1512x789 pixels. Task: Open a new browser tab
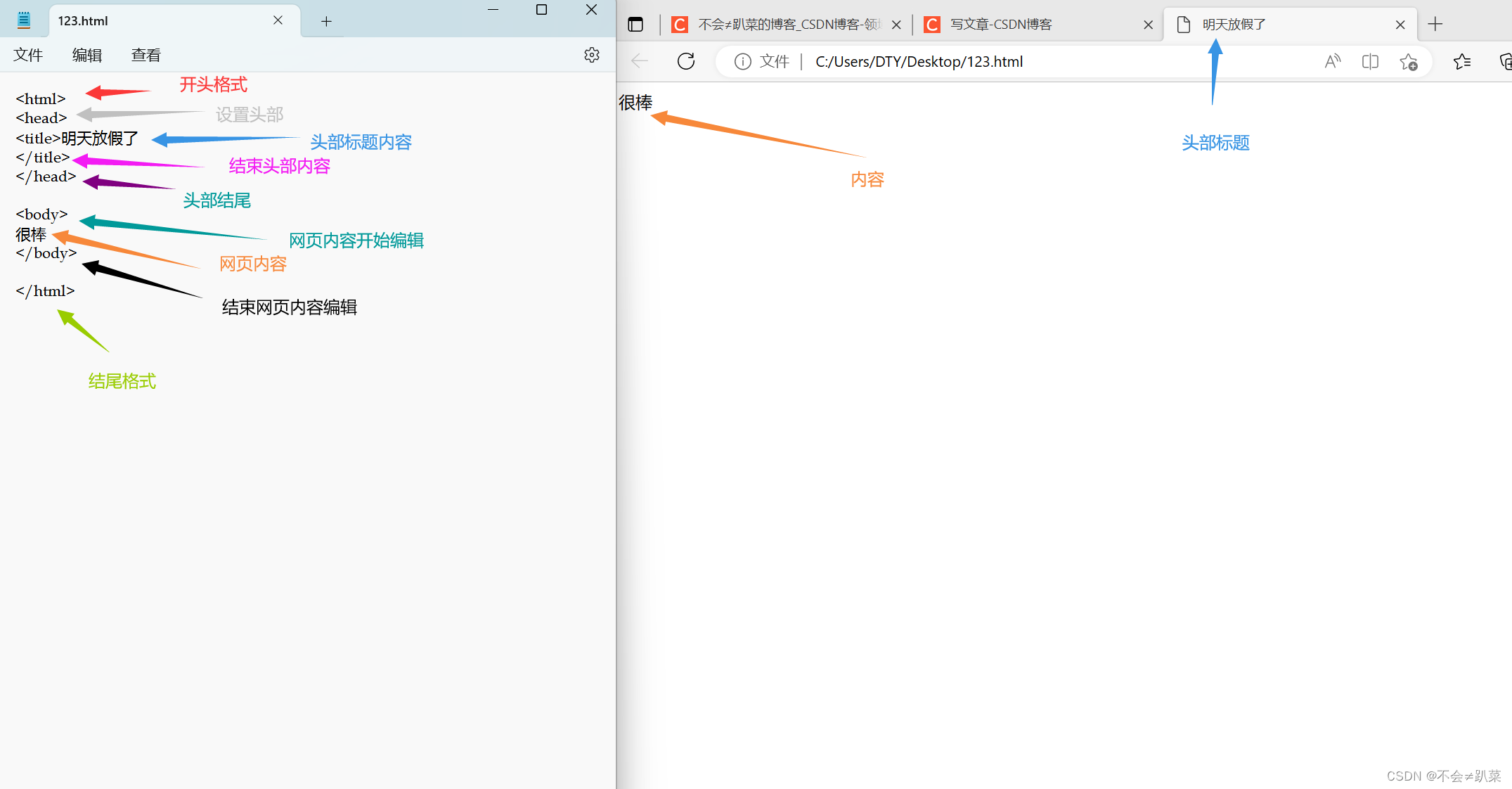point(1435,25)
